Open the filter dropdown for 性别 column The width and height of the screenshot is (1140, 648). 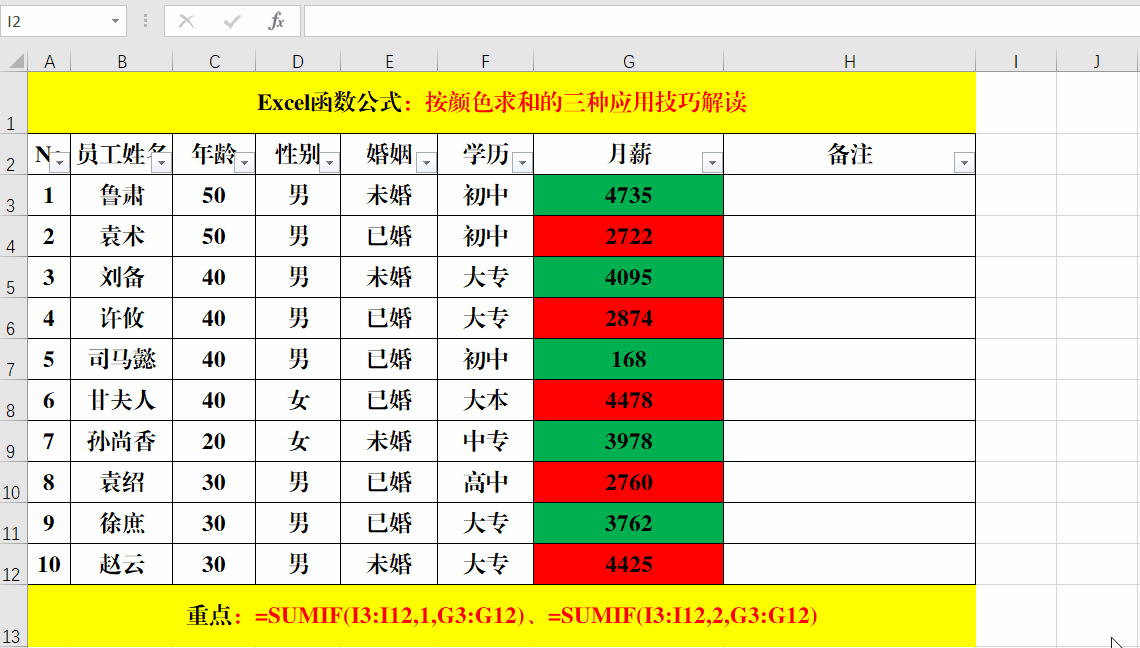[x=329, y=163]
